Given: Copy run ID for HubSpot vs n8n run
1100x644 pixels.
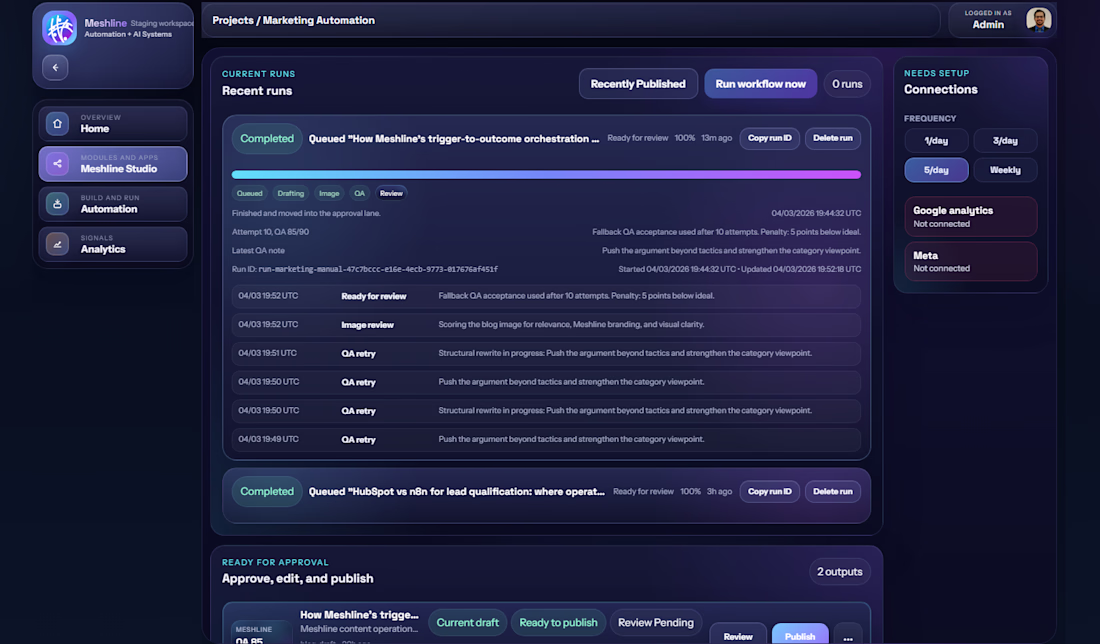Looking at the screenshot, I should (x=769, y=491).
